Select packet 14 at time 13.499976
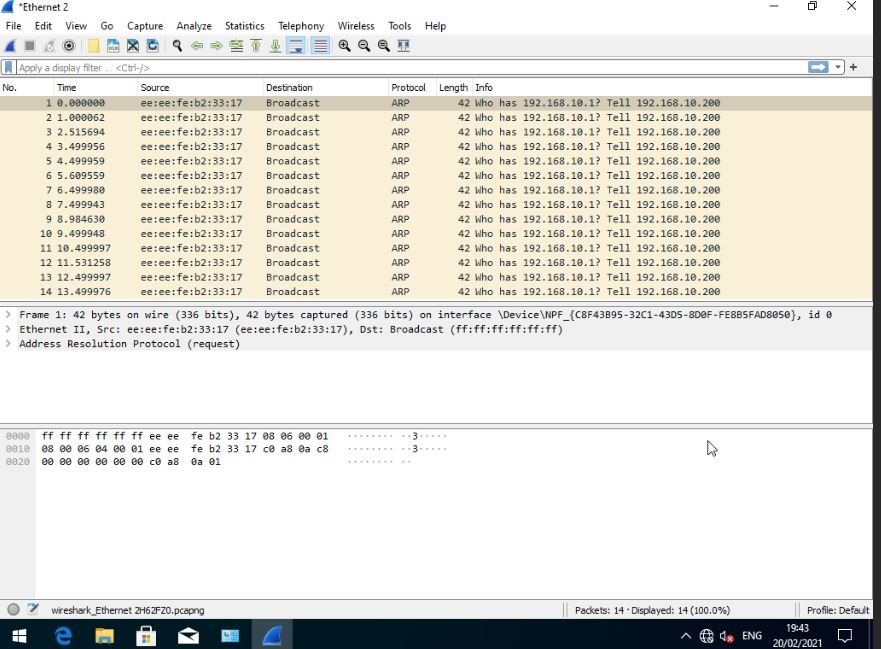Viewport: 881px width, 649px height. (x=436, y=292)
